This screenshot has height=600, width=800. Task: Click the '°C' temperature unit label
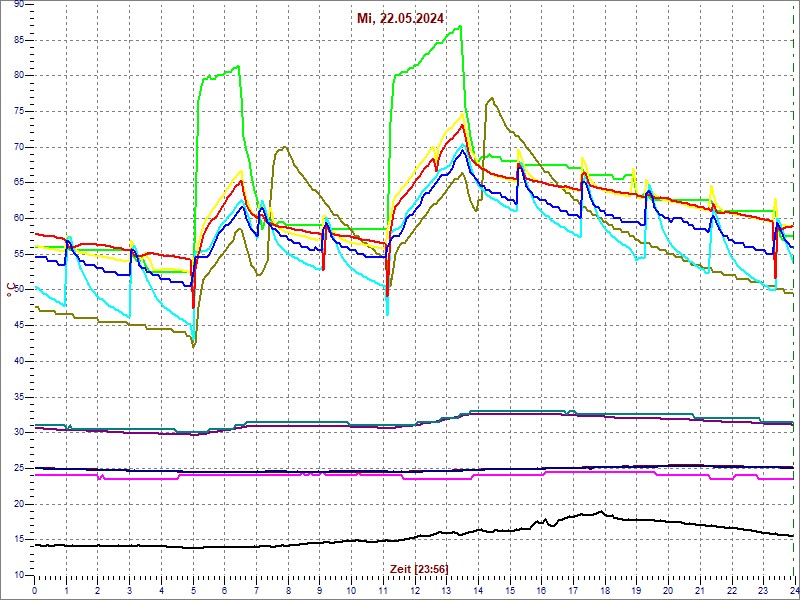[9, 291]
